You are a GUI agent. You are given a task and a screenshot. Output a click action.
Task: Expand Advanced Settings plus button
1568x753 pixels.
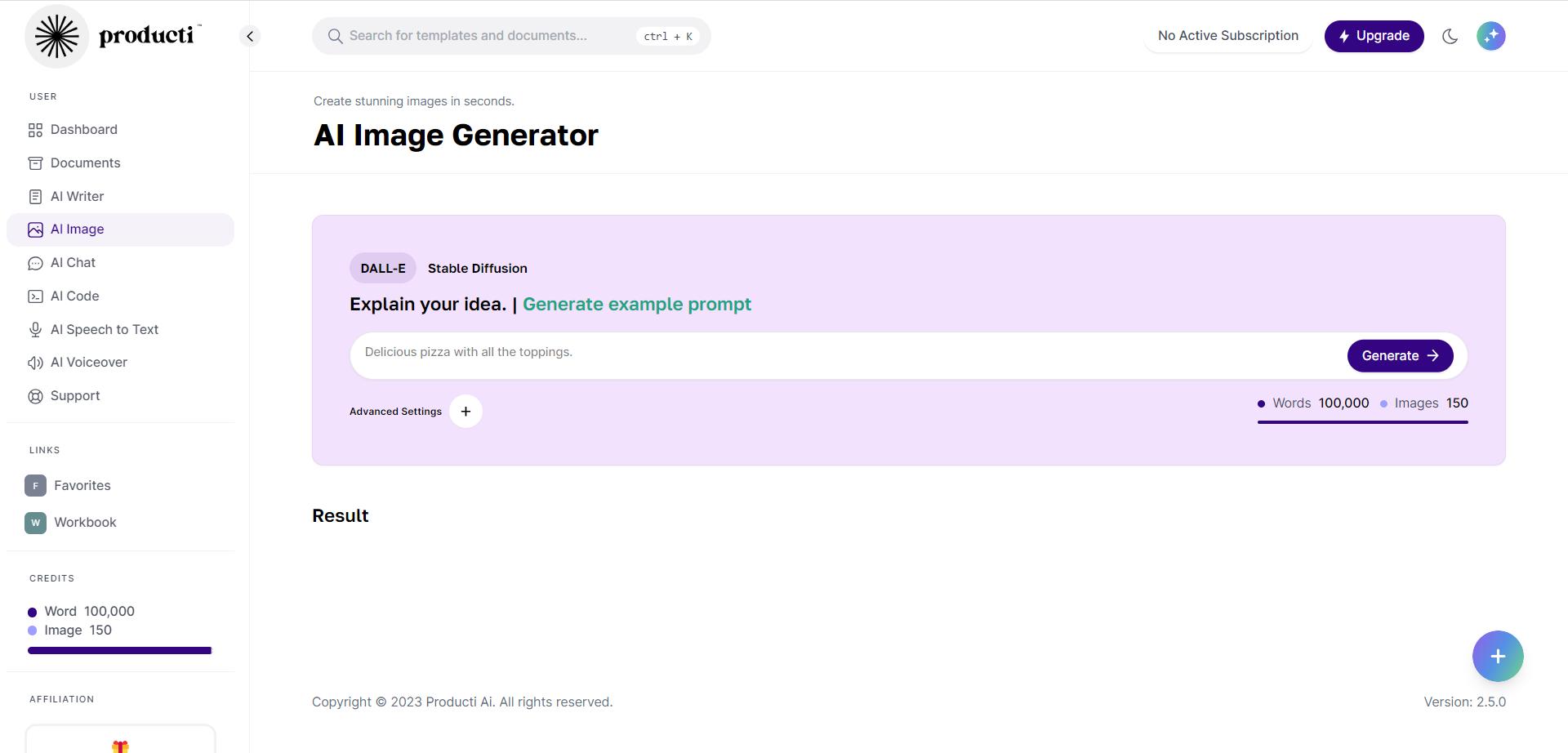point(465,412)
